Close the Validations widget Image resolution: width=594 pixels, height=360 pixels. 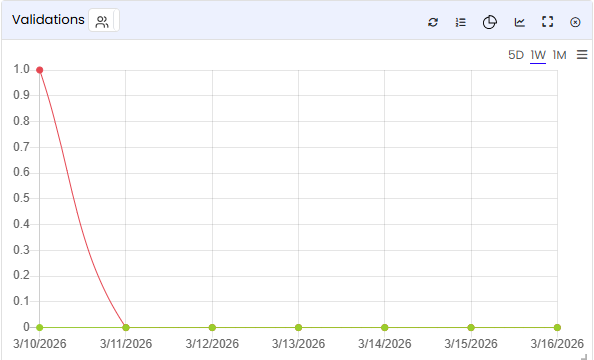[575, 22]
